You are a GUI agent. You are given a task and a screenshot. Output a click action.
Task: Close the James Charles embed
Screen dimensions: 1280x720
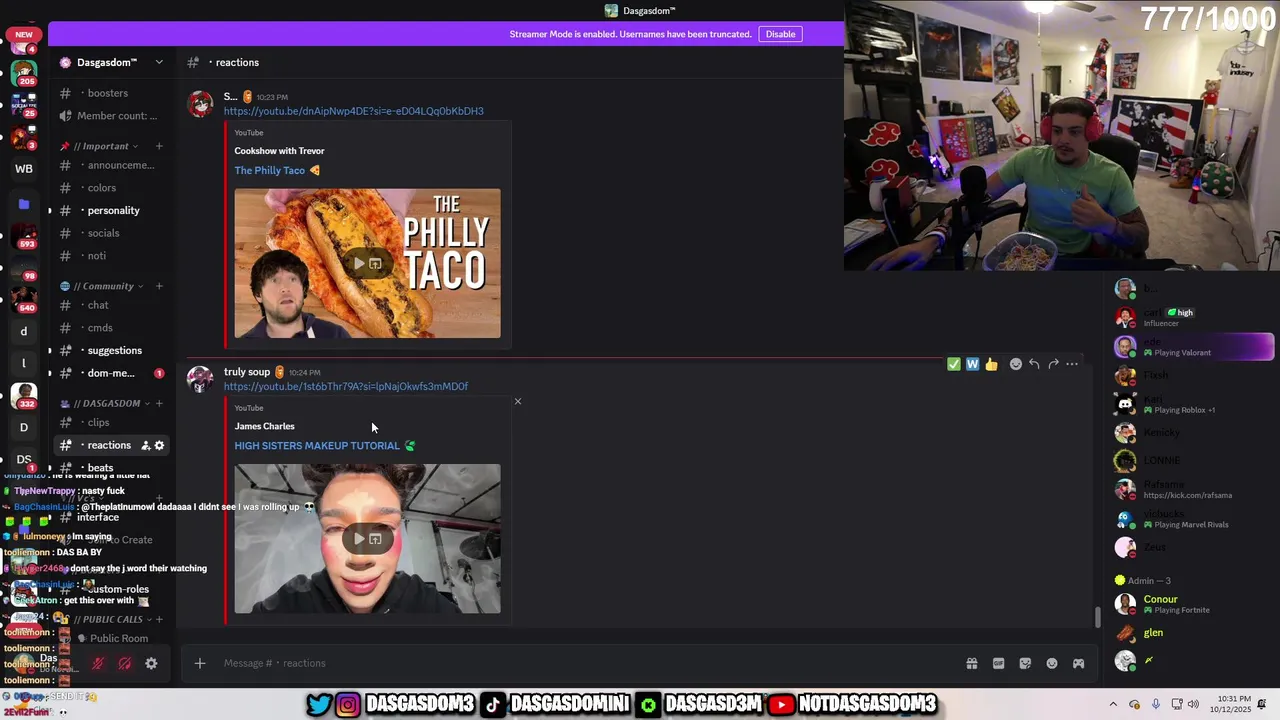click(518, 401)
